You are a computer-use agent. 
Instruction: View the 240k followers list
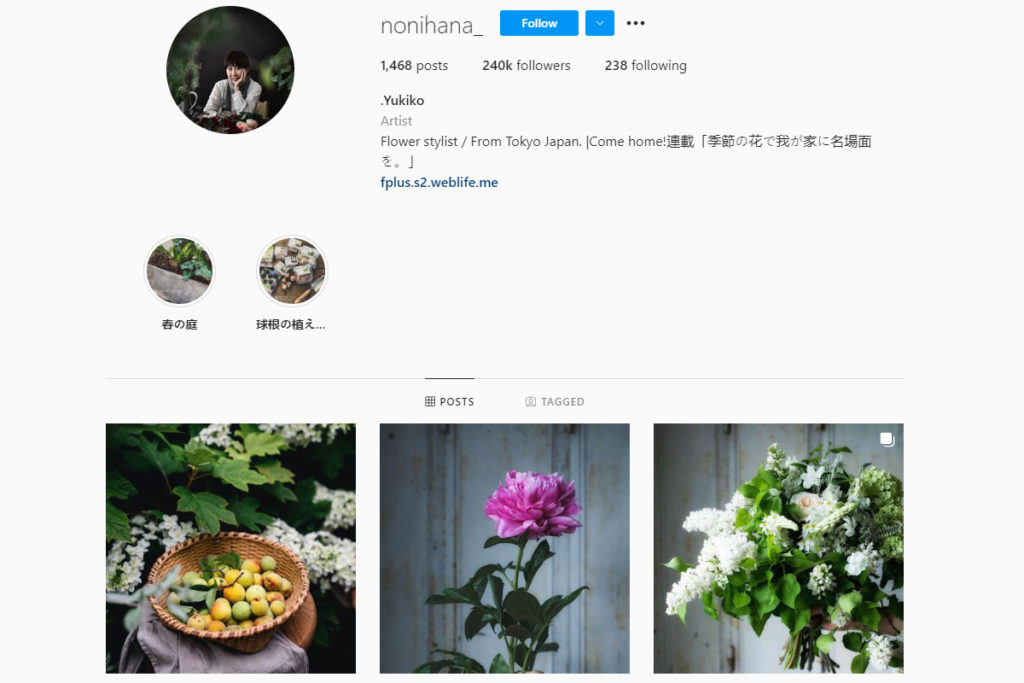(x=526, y=65)
